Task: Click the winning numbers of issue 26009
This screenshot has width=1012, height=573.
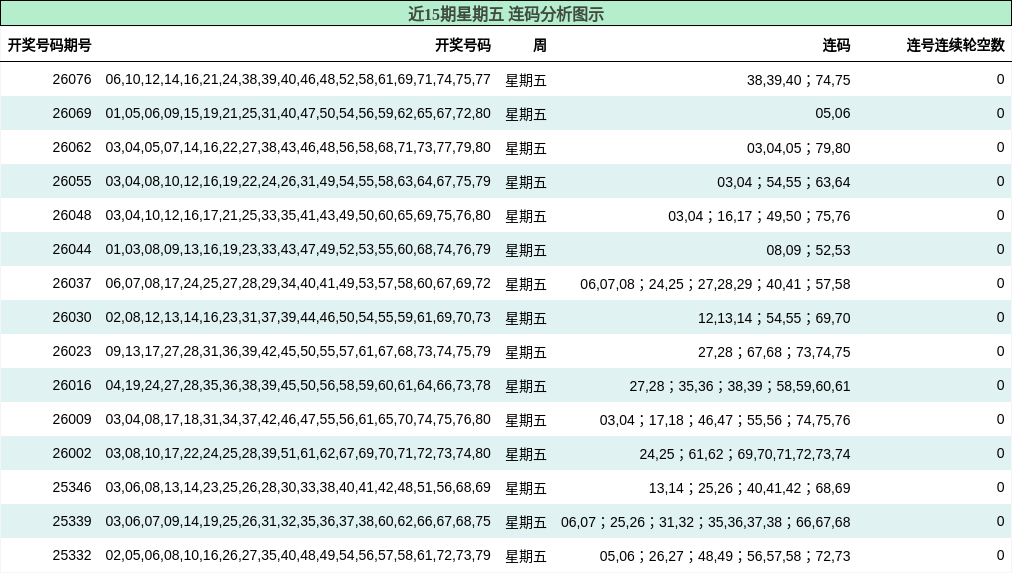Action: (x=298, y=419)
